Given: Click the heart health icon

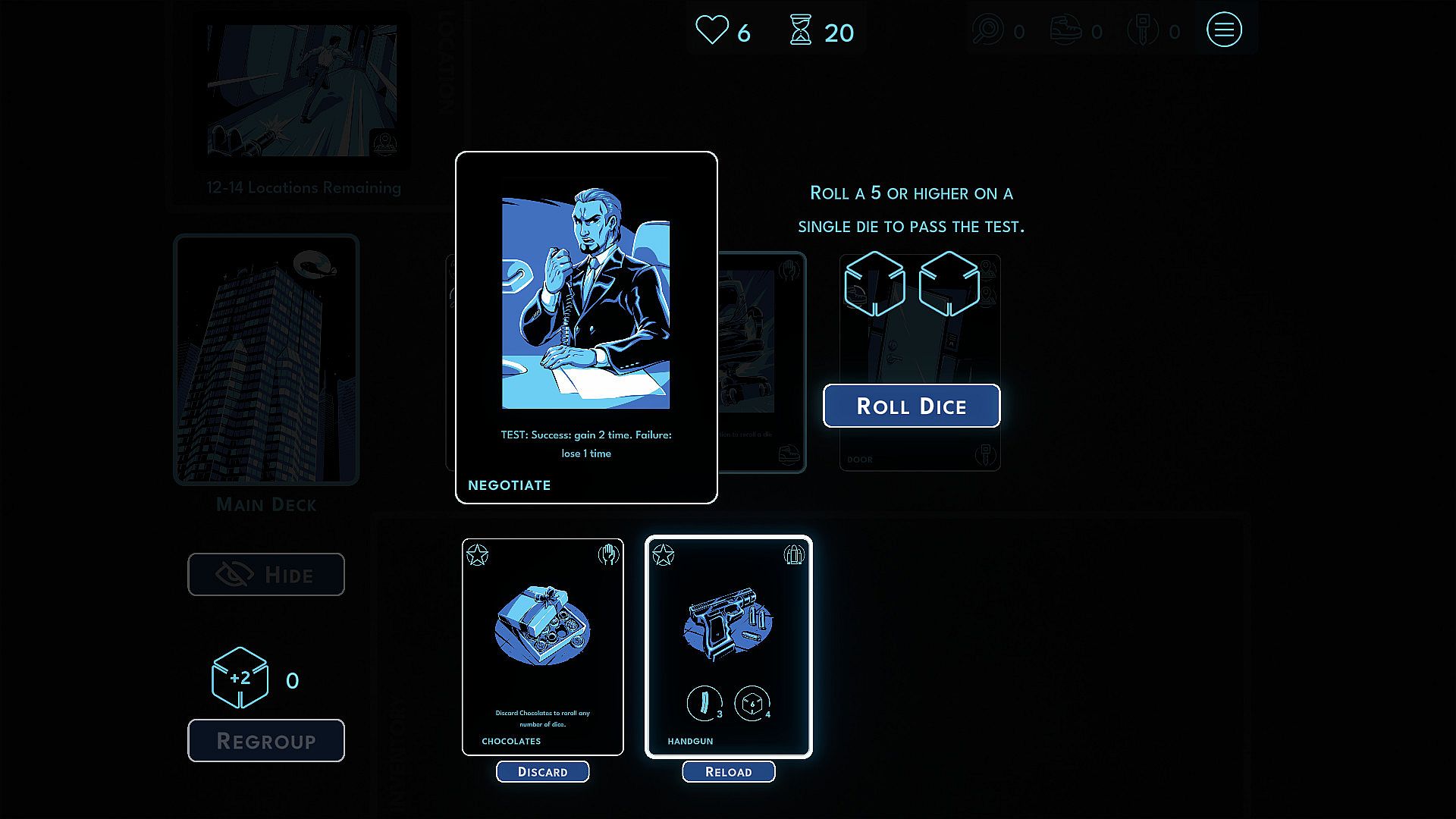Looking at the screenshot, I should coord(712,30).
